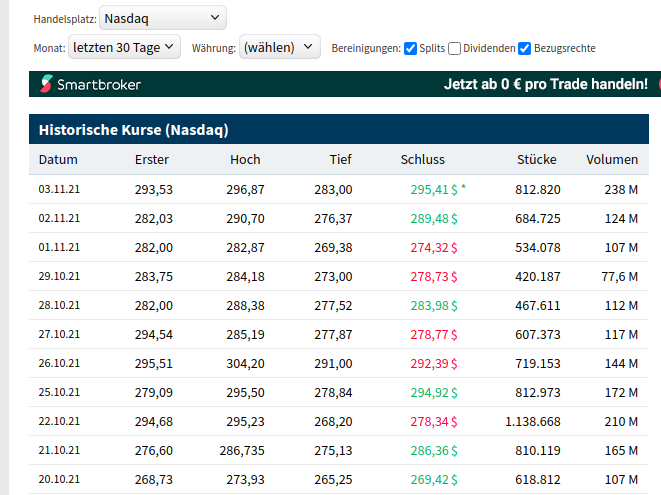Expand the Monat letzten 30 Tage dropdown
Screen dimensions: 661x495
click(124, 47)
